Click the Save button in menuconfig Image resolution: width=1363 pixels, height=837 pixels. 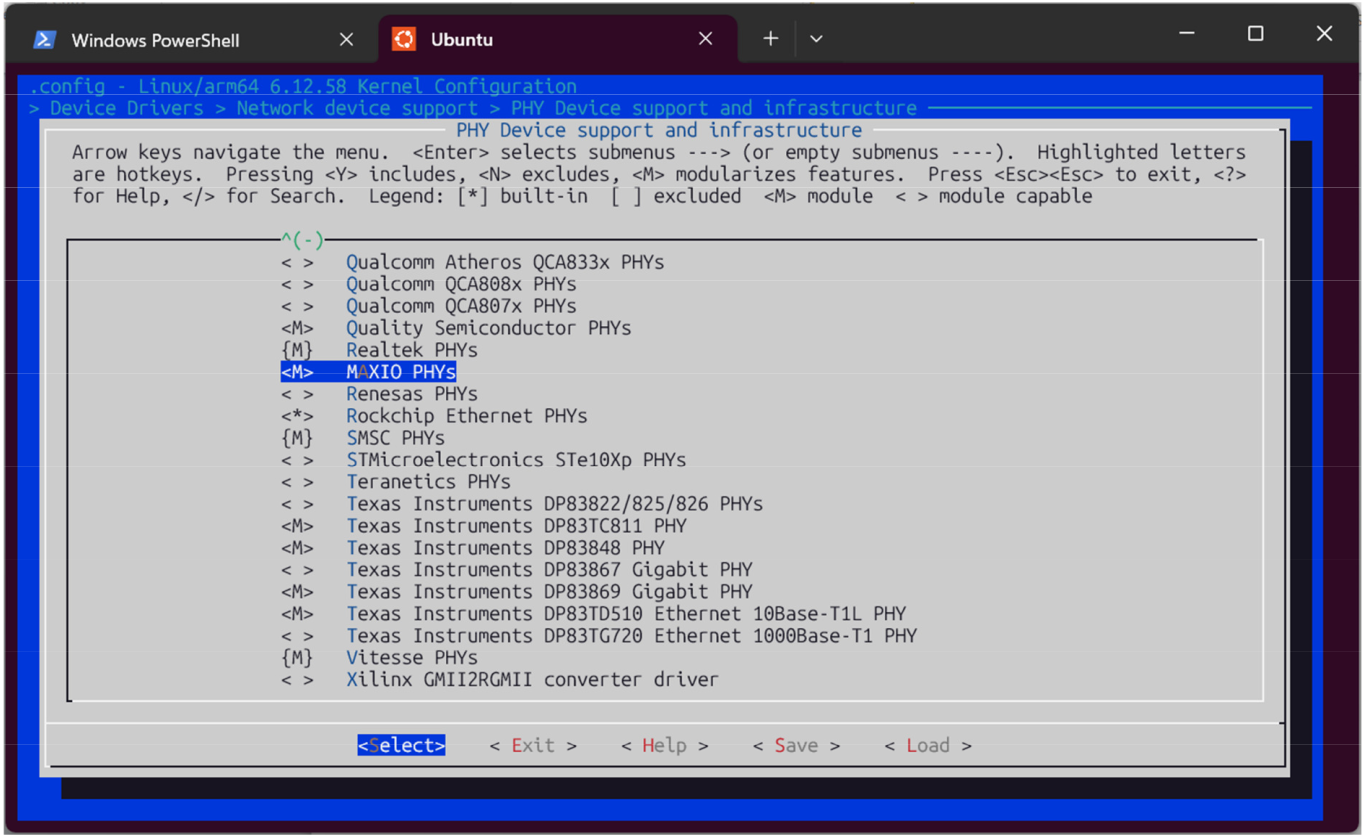pos(796,746)
